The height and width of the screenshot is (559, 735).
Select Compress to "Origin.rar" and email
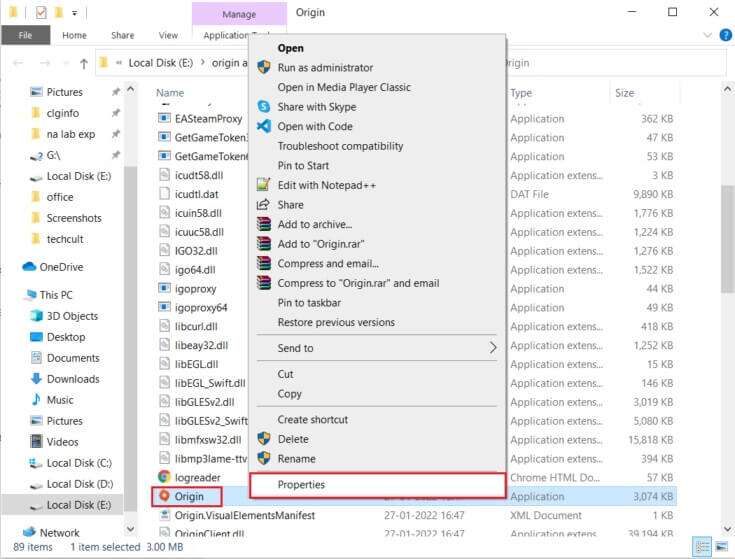377,283
